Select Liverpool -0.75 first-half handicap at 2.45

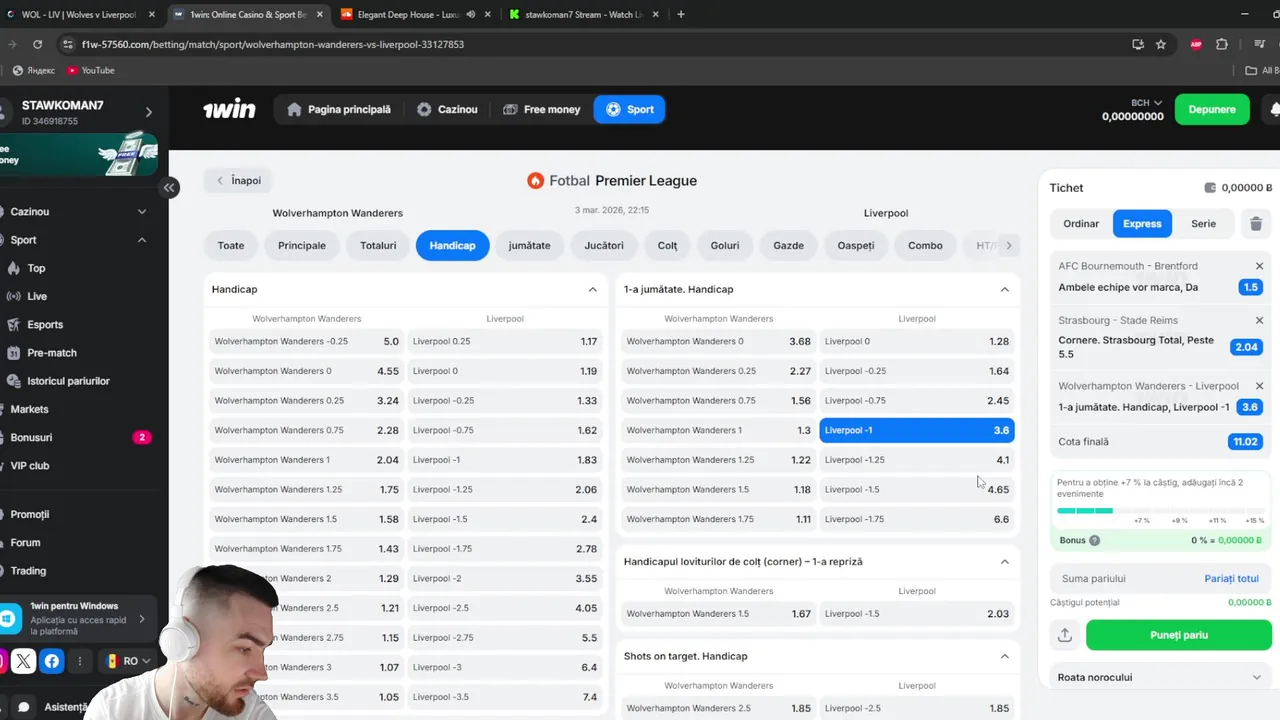tap(917, 400)
